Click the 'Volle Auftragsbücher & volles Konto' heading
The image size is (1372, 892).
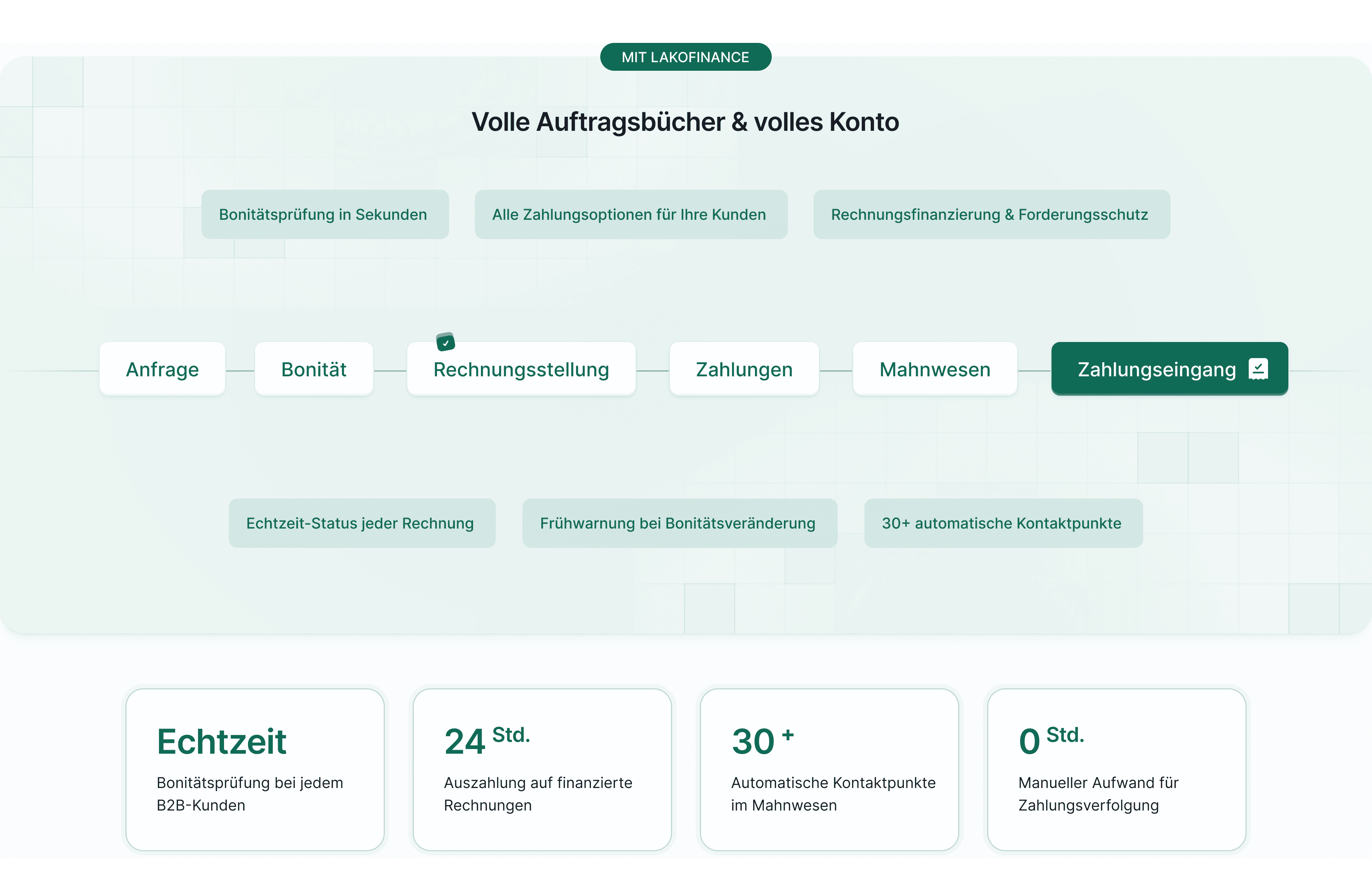tap(685, 122)
